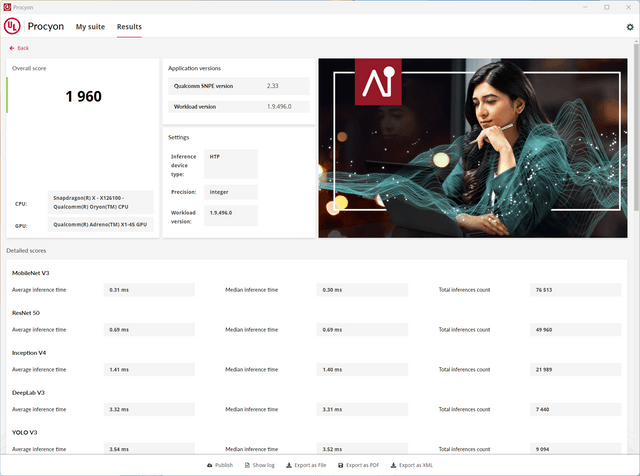The height and width of the screenshot is (476, 640).
Task: Click DeepLab V3 total inferences 7 440
Action: [576, 409]
